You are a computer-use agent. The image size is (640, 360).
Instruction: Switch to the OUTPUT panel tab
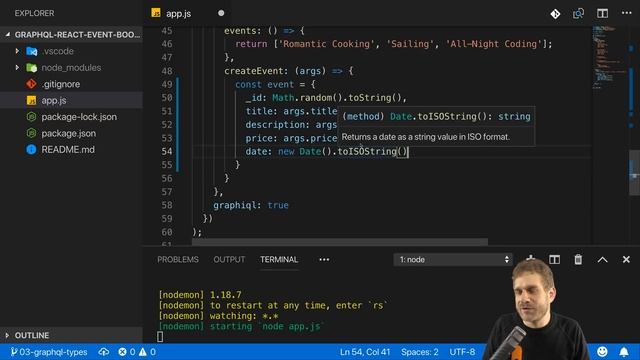pos(229,260)
